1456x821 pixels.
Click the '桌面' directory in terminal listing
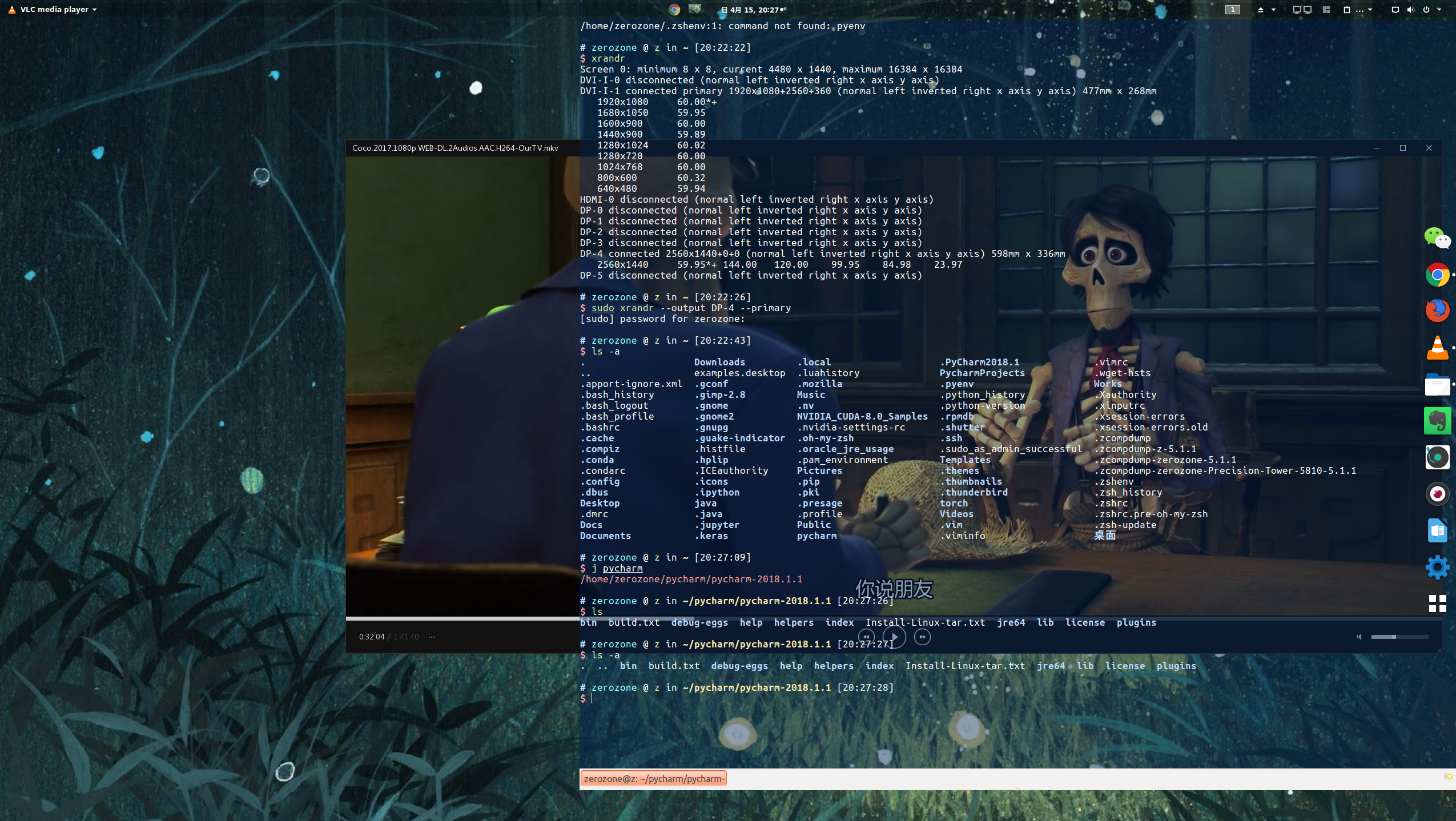[x=1105, y=536]
